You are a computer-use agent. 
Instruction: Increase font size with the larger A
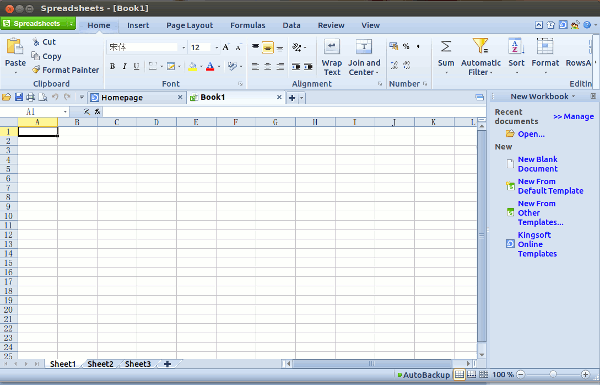tap(226, 47)
